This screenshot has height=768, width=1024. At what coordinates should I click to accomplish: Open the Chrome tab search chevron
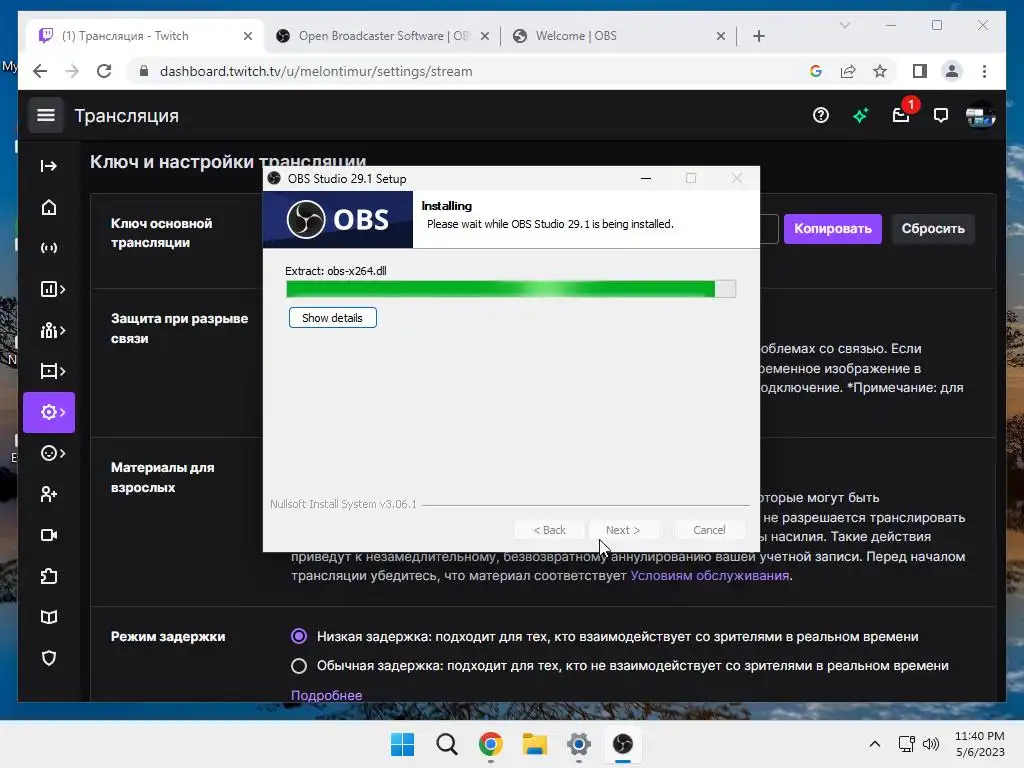click(844, 25)
